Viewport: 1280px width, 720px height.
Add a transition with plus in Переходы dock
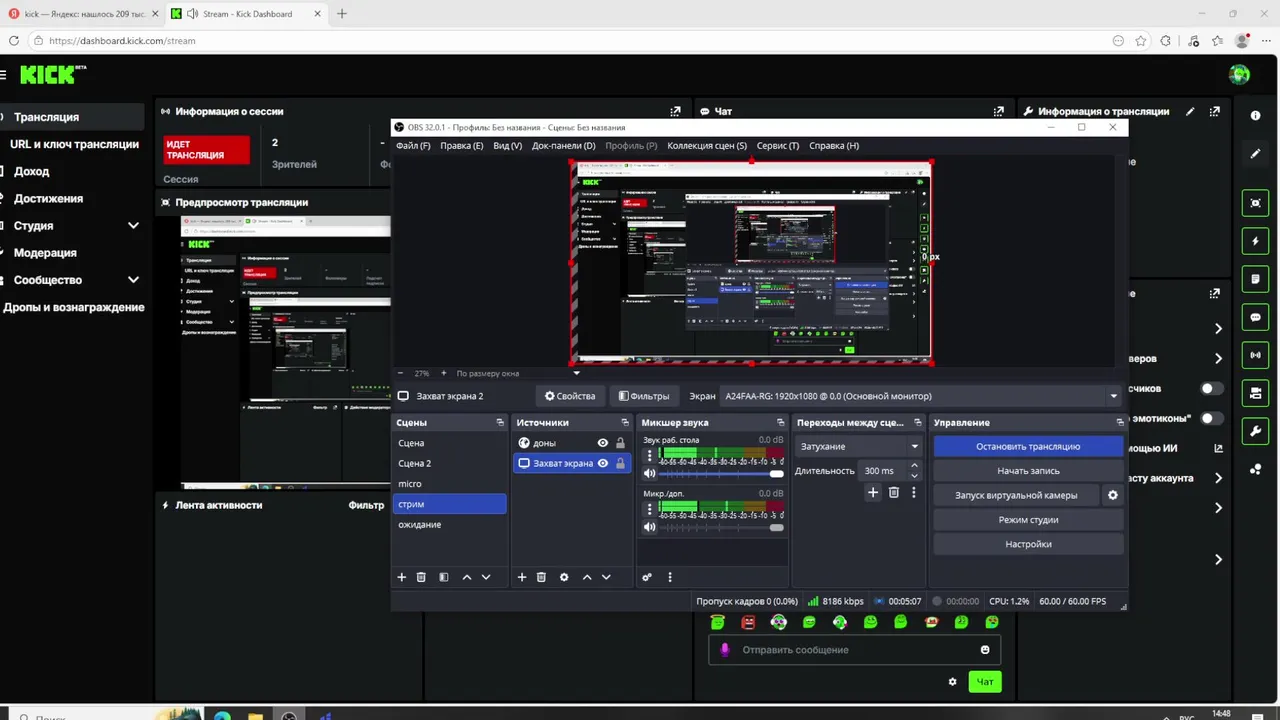point(873,492)
